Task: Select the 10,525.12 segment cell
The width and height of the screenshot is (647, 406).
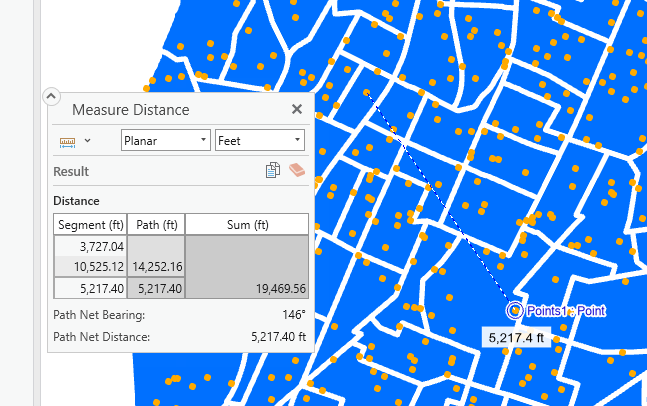Action: [90, 267]
